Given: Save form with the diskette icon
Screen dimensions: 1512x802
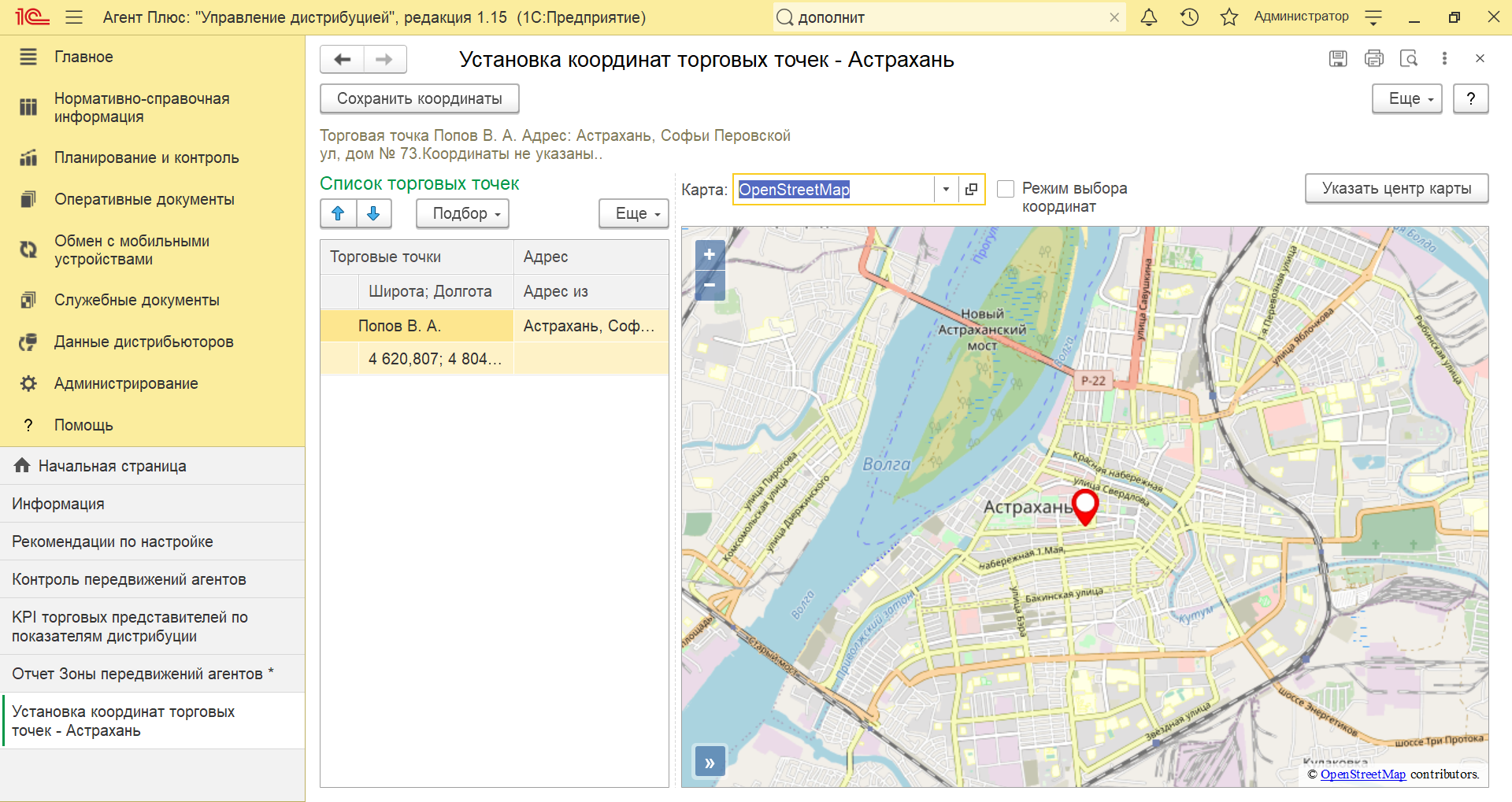Looking at the screenshot, I should pos(1338,58).
